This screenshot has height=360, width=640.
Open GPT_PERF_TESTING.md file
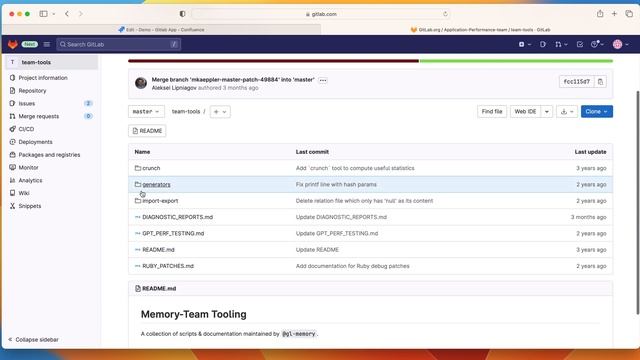click(173, 233)
